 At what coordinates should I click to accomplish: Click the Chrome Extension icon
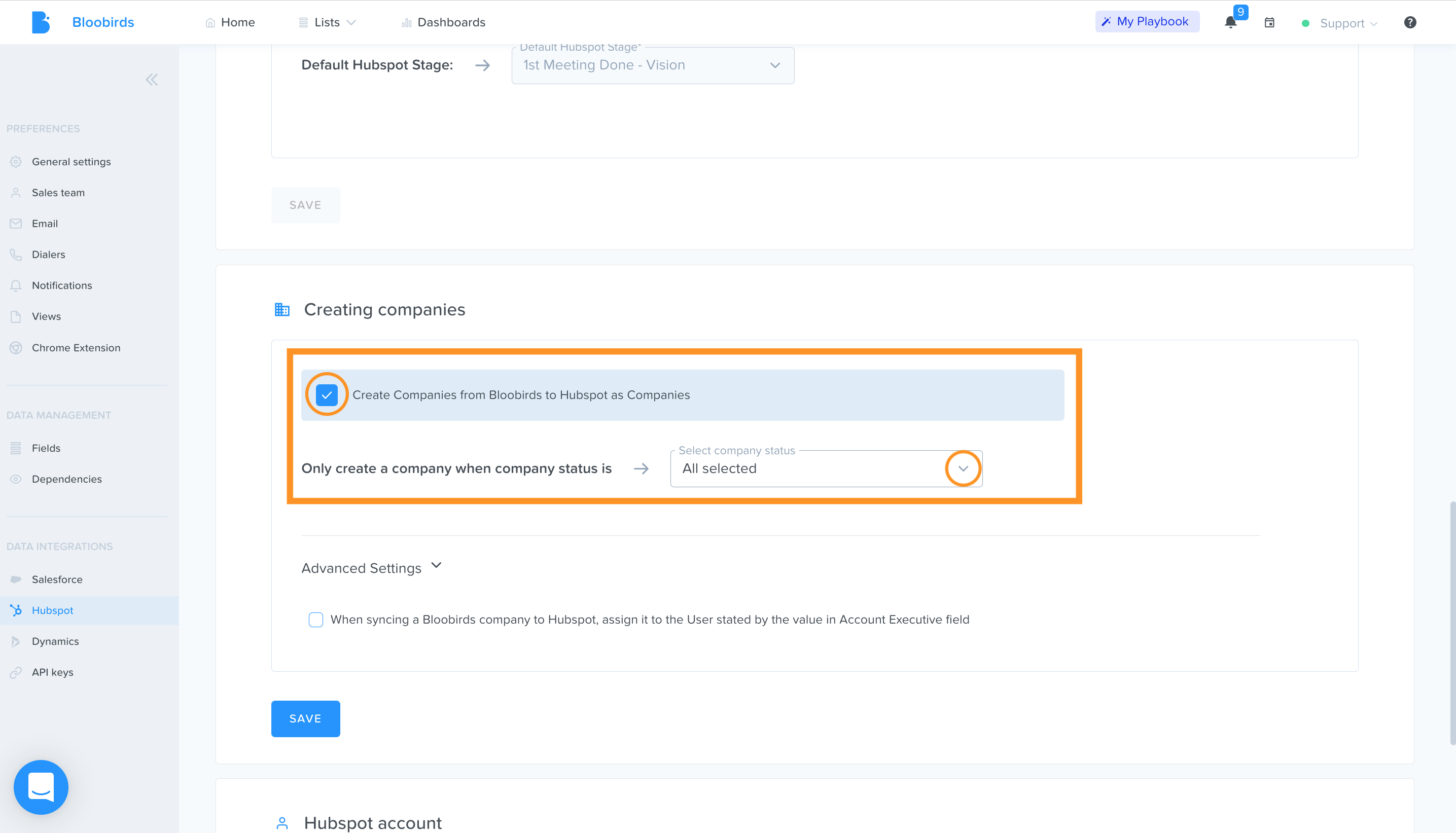pos(16,348)
